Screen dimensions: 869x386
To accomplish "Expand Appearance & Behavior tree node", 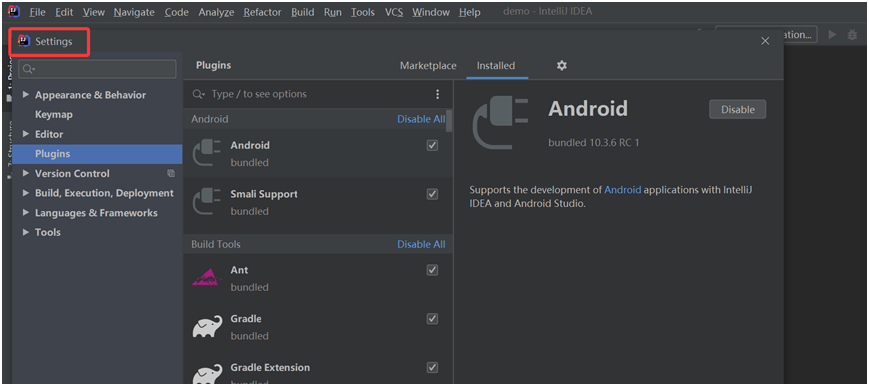I will [25, 95].
